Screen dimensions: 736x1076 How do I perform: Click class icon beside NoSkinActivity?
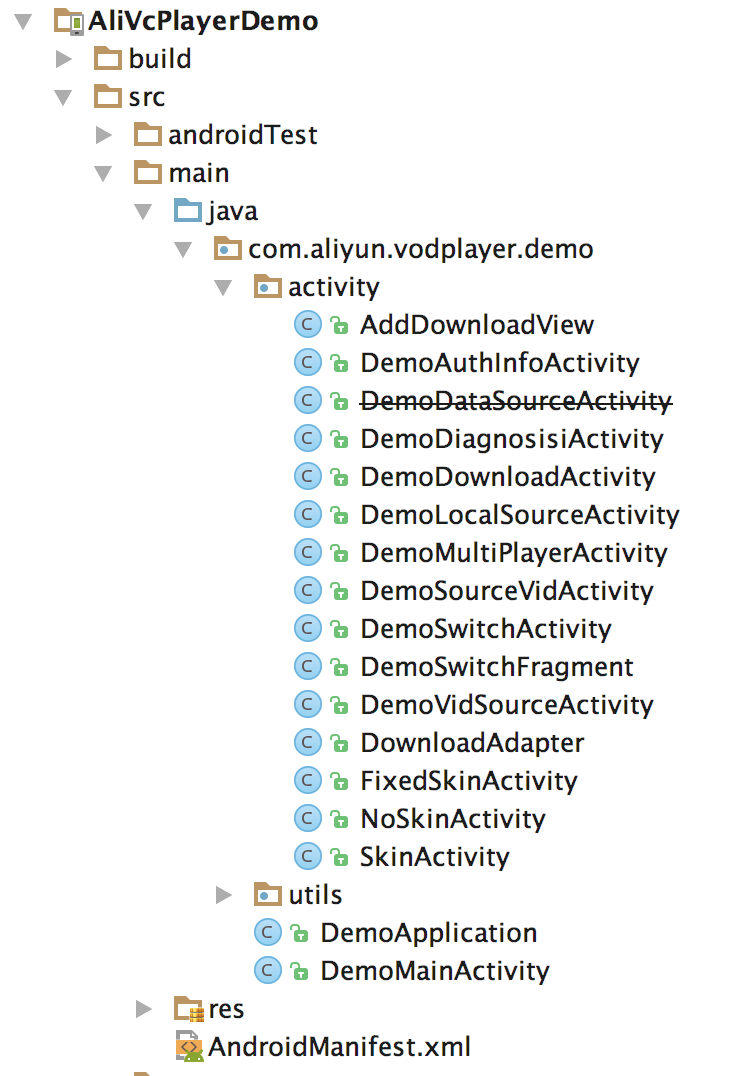click(308, 818)
